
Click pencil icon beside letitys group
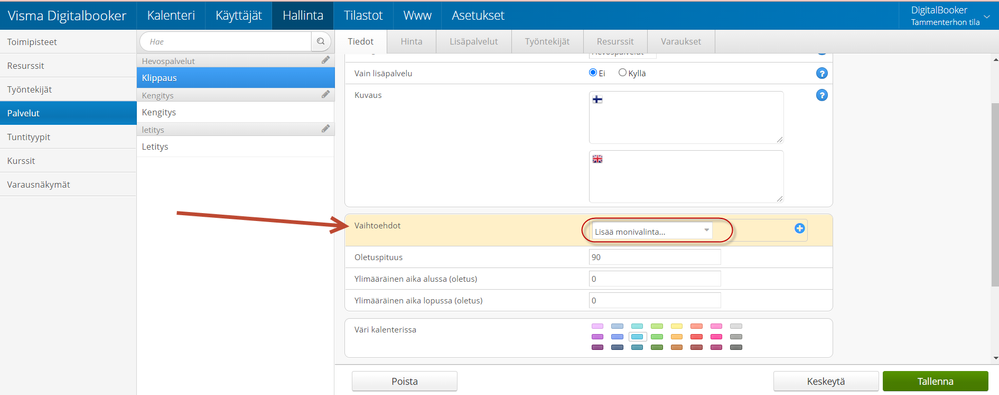pos(326,129)
